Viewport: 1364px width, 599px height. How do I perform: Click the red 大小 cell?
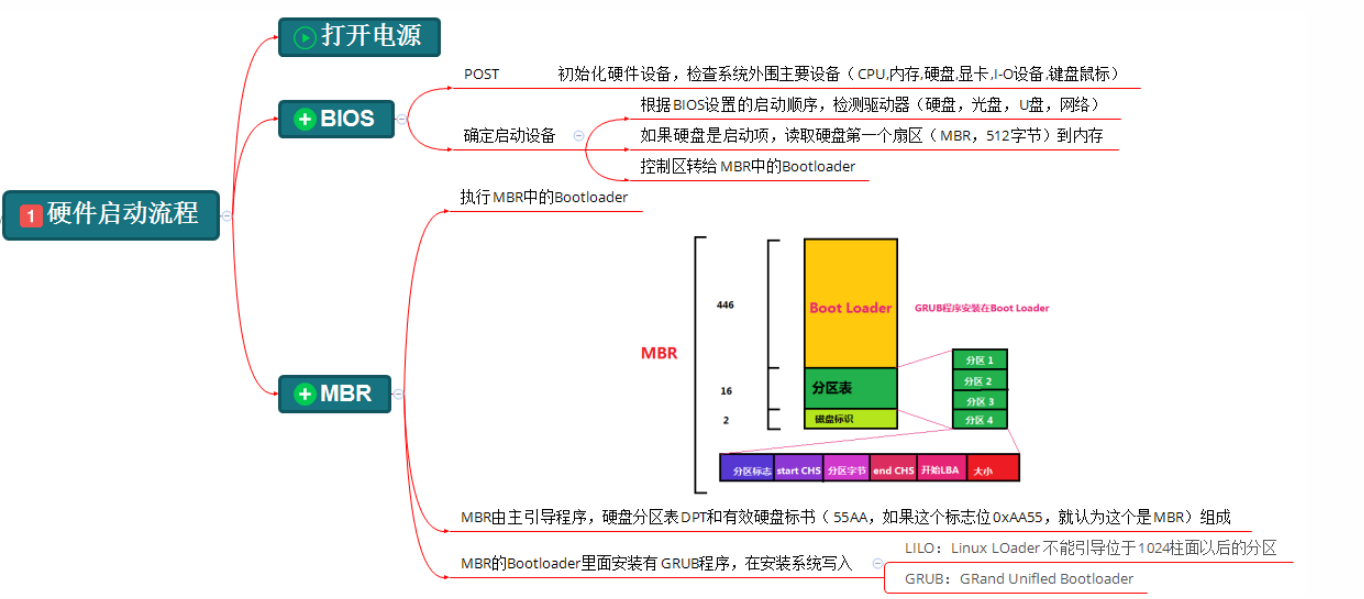click(992, 469)
